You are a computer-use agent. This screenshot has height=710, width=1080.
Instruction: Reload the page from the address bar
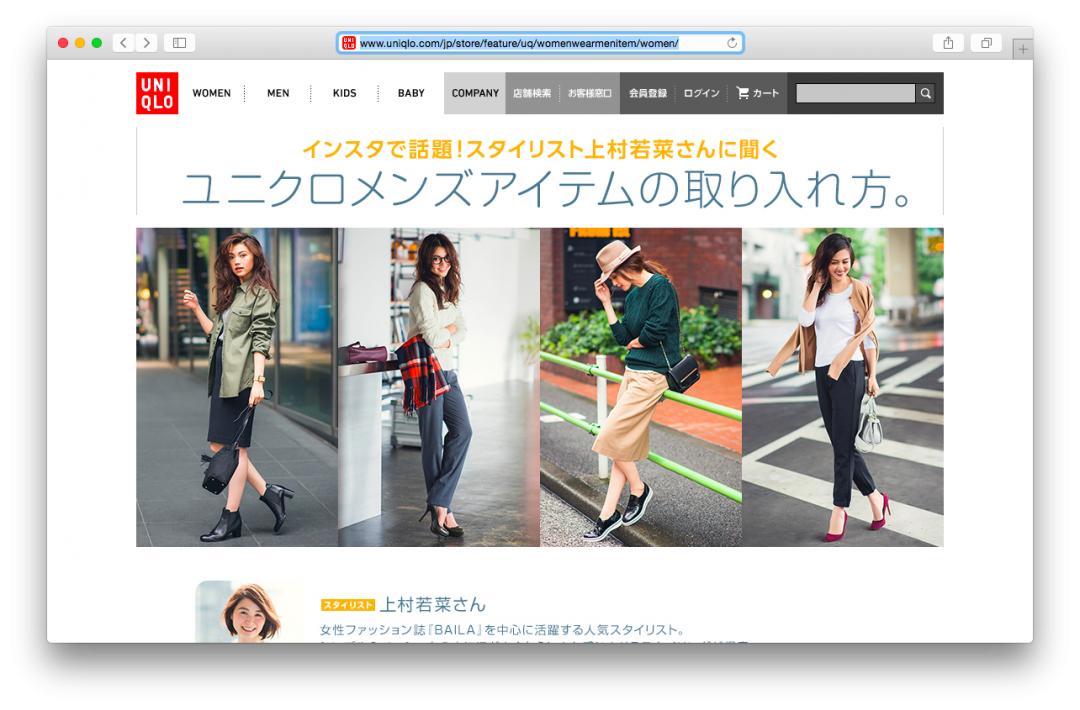(730, 43)
